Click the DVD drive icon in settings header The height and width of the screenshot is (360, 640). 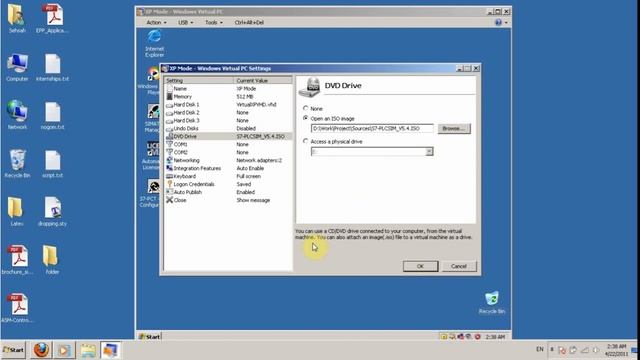(x=309, y=87)
